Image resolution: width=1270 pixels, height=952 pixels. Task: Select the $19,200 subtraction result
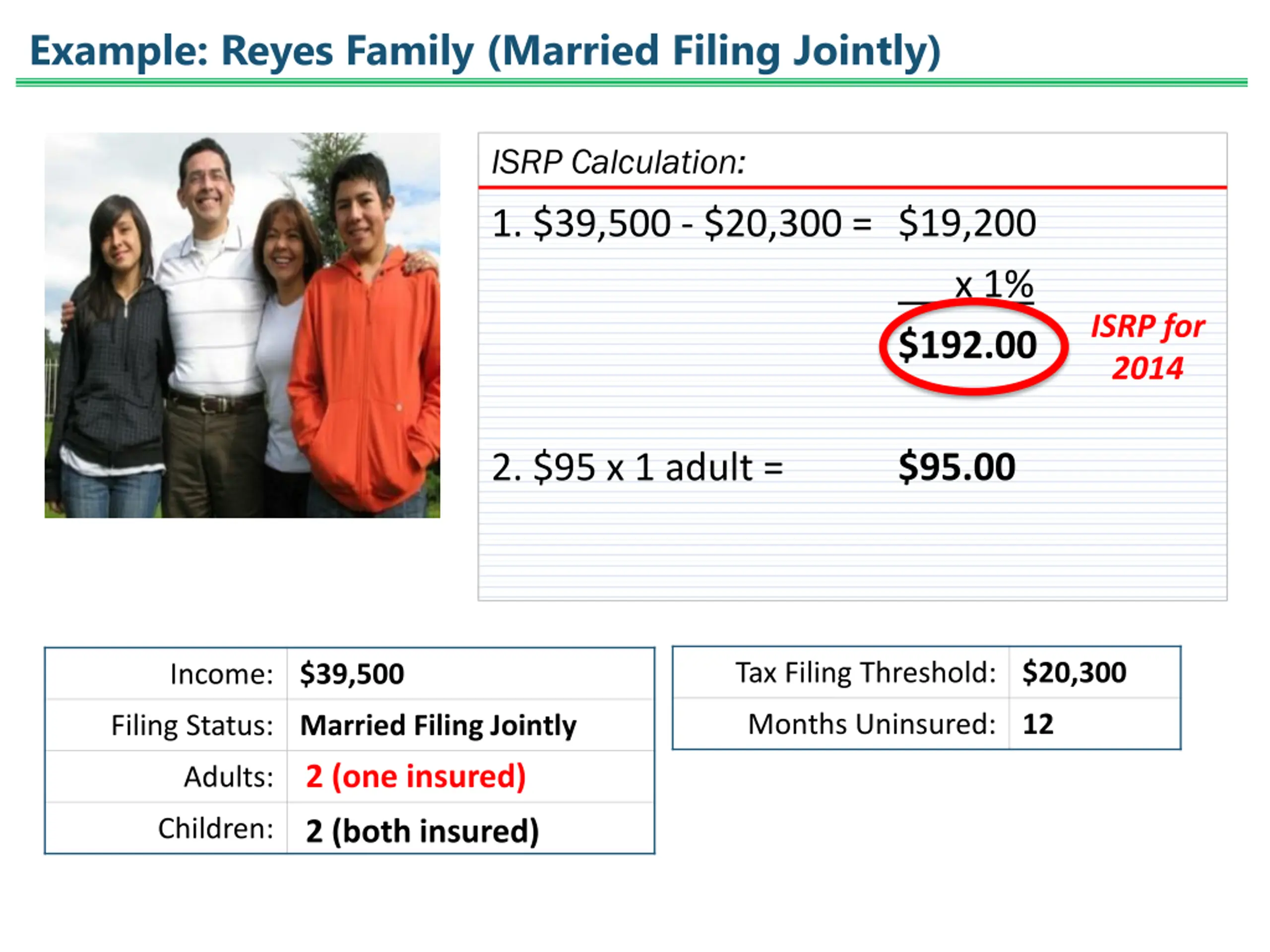[967, 223]
